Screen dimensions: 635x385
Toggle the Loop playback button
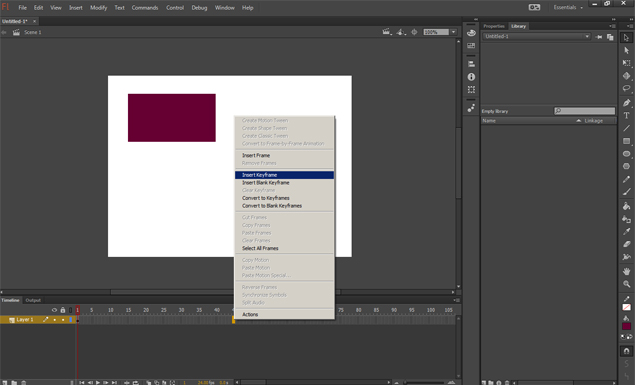click(136, 382)
